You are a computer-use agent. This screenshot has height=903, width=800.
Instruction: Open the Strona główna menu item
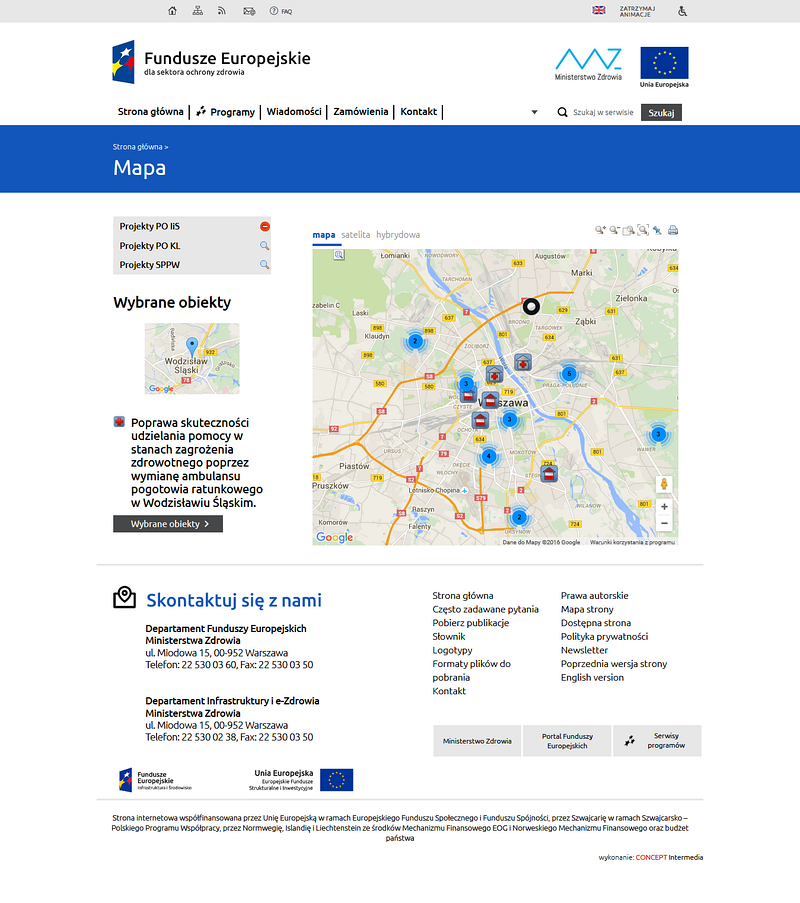point(150,112)
